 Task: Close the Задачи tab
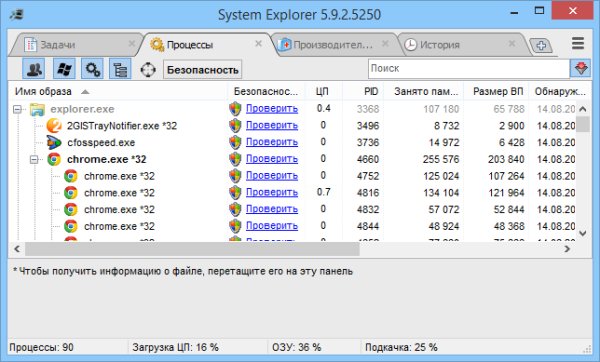(x=131, y=44)
